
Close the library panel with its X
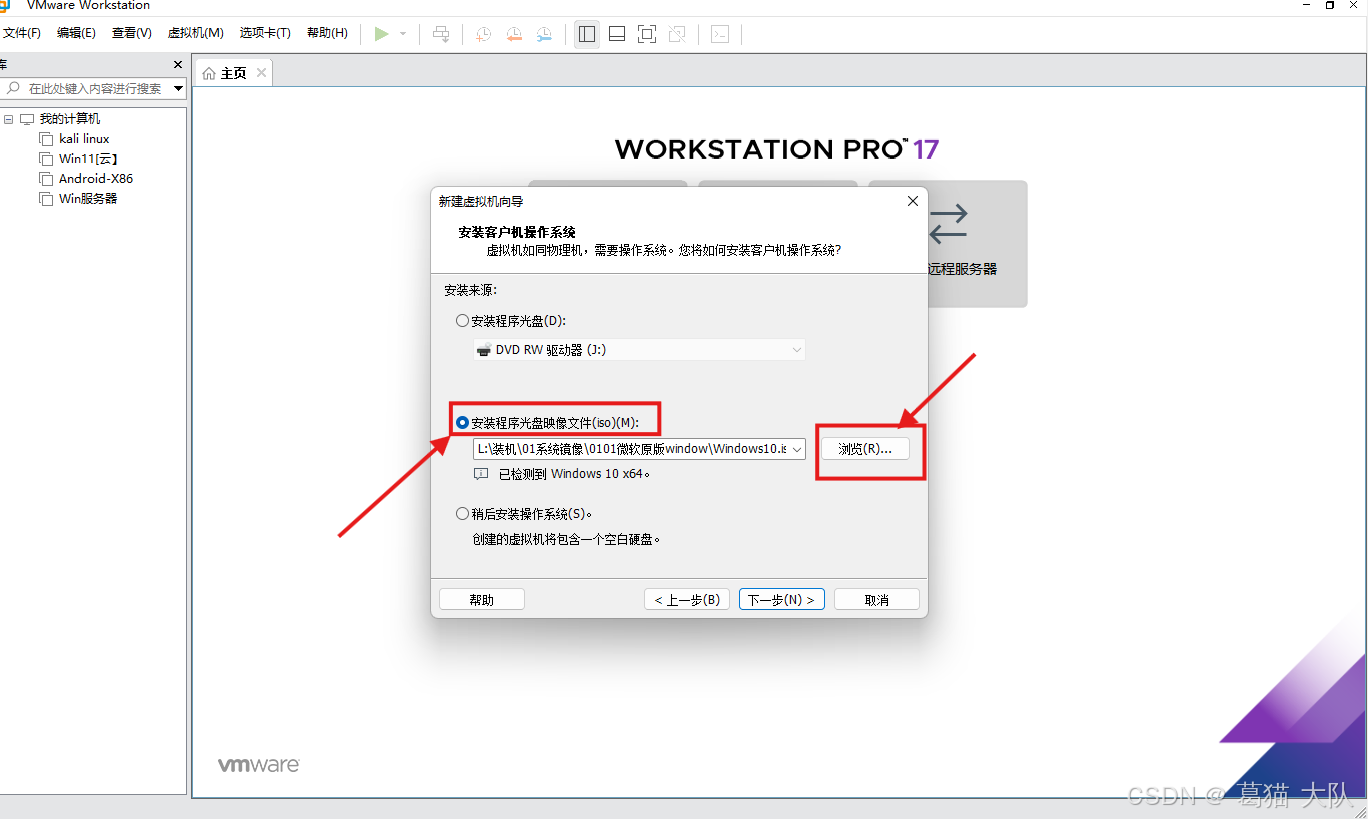[x=178, y=64]
